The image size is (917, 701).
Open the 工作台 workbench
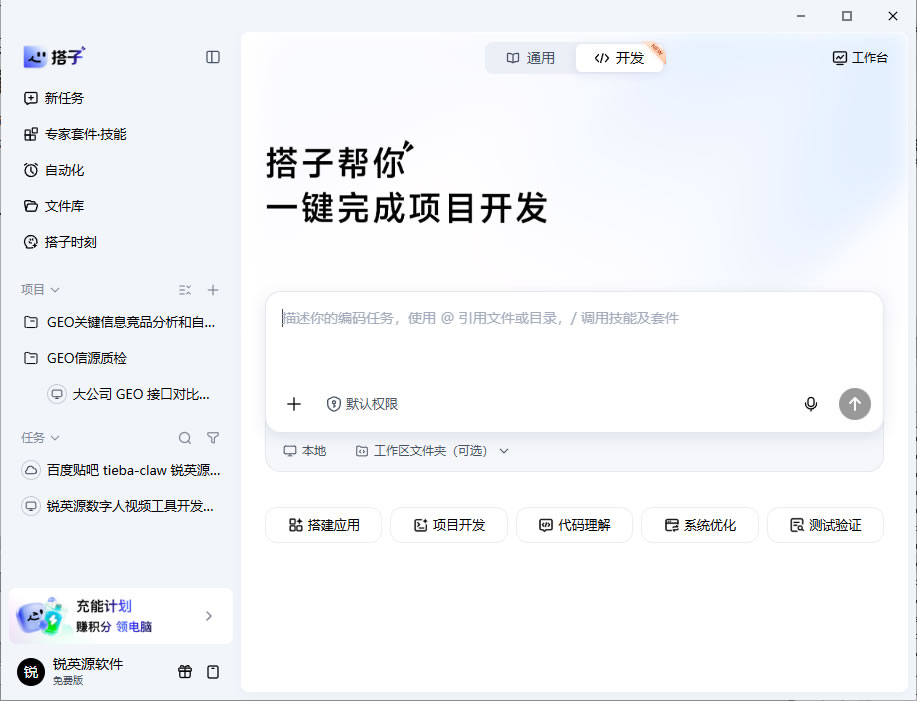860,58
